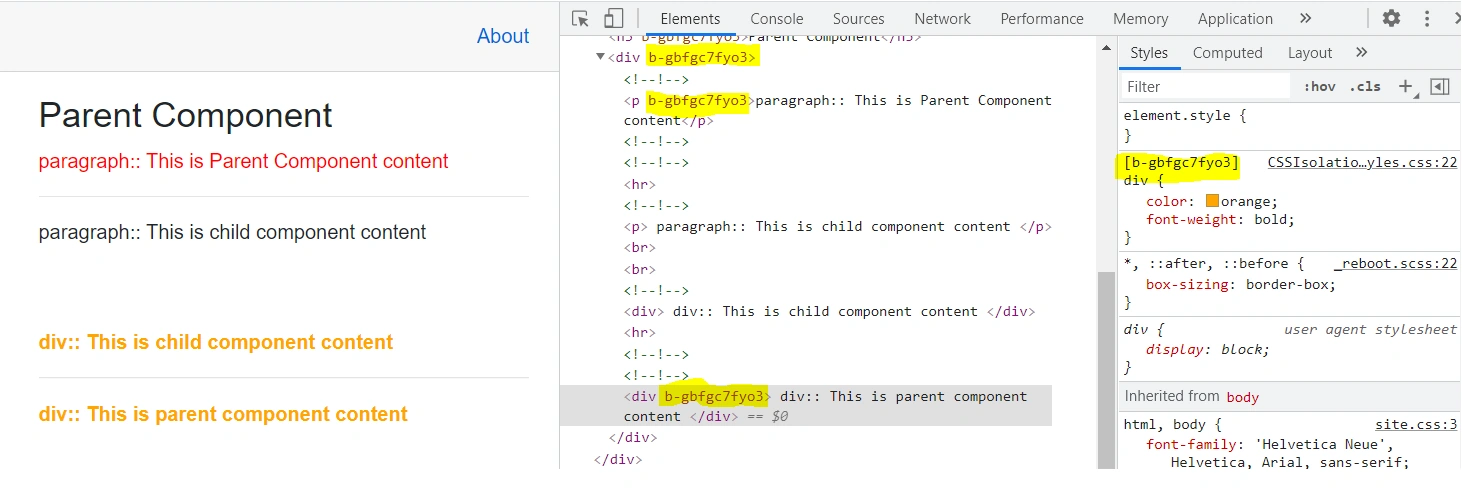
Task: Click the Elements panel vertical scrollbar
Action: tap(1107, 369)
